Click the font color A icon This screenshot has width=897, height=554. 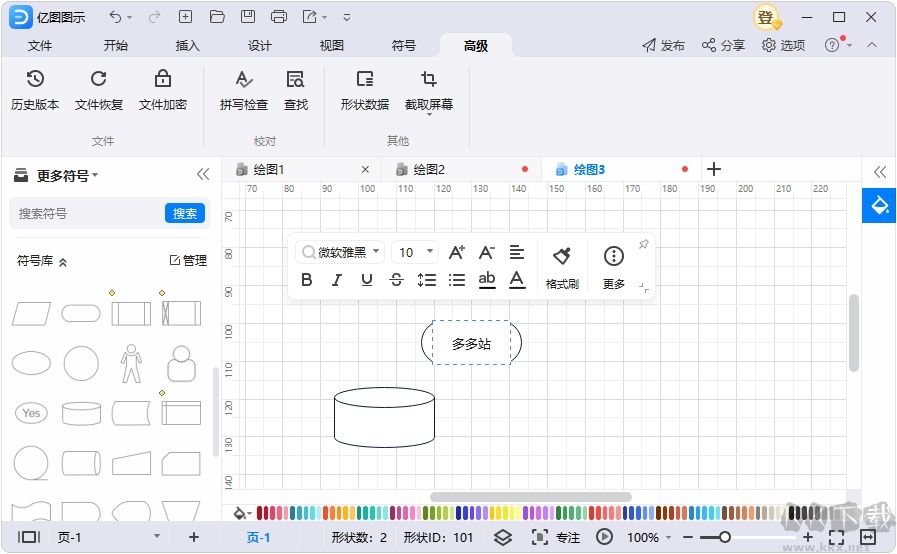517,279
